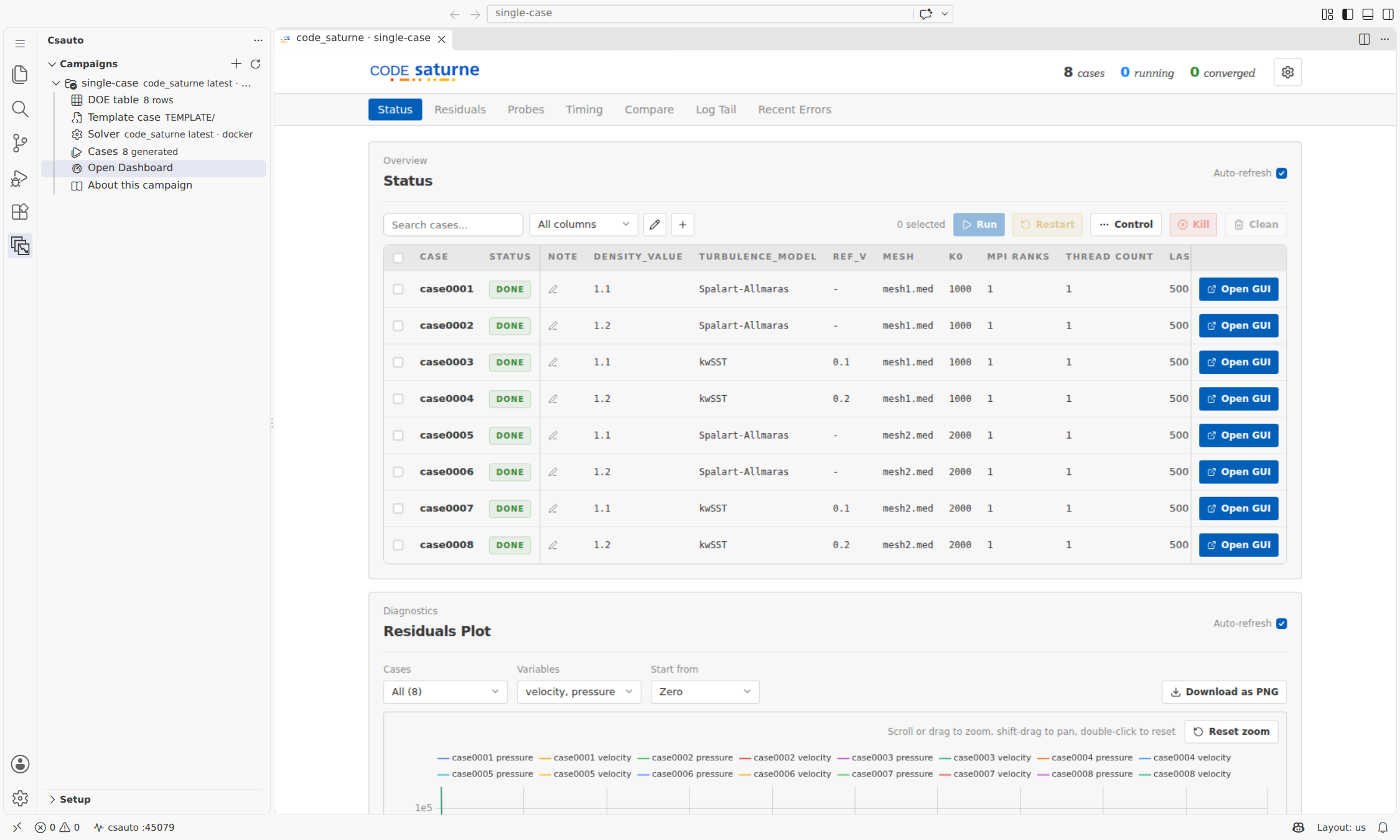Click the pencil edit columns icon

(x=655, y=225)
